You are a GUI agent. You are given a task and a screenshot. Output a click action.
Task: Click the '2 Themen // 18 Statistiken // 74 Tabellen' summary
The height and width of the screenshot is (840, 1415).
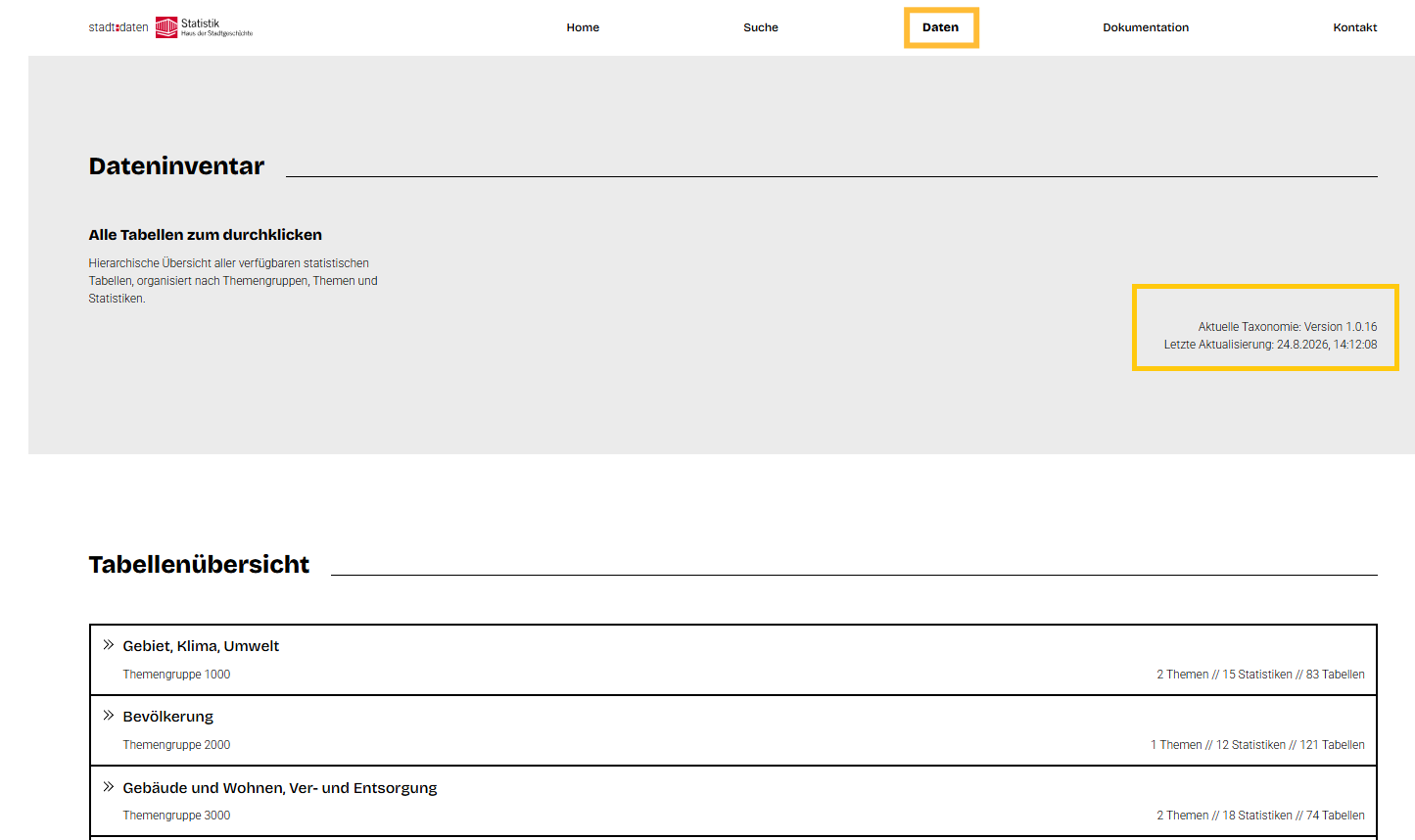pos(1260,816)
